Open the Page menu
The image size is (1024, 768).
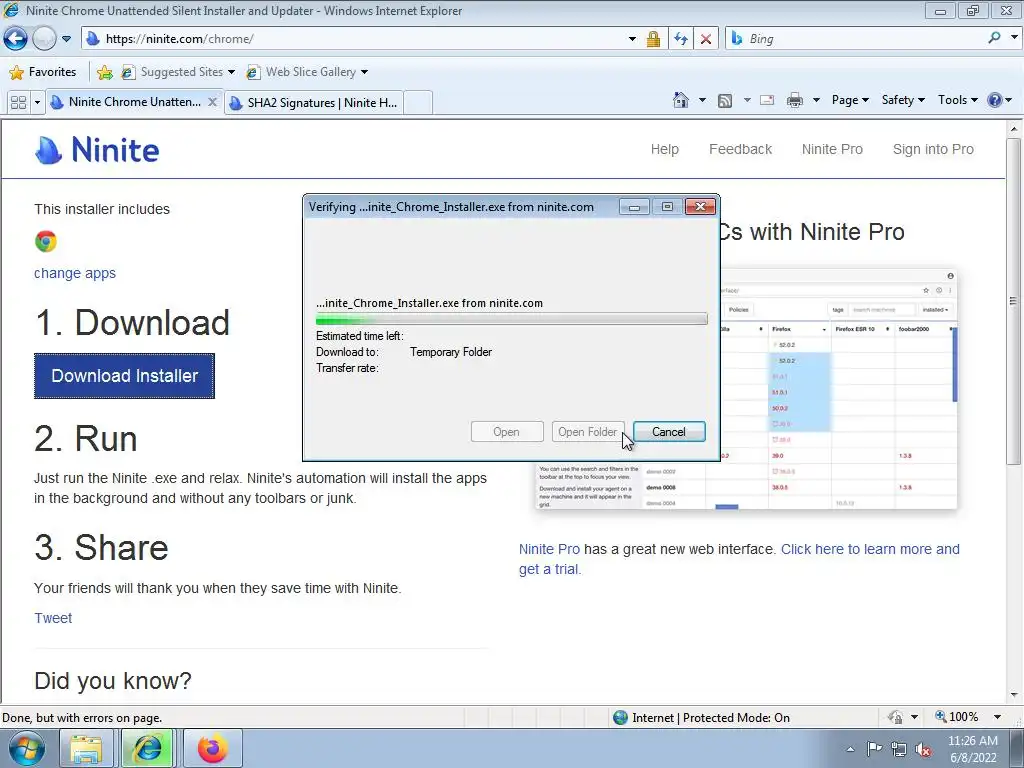[x=850, y=100]
